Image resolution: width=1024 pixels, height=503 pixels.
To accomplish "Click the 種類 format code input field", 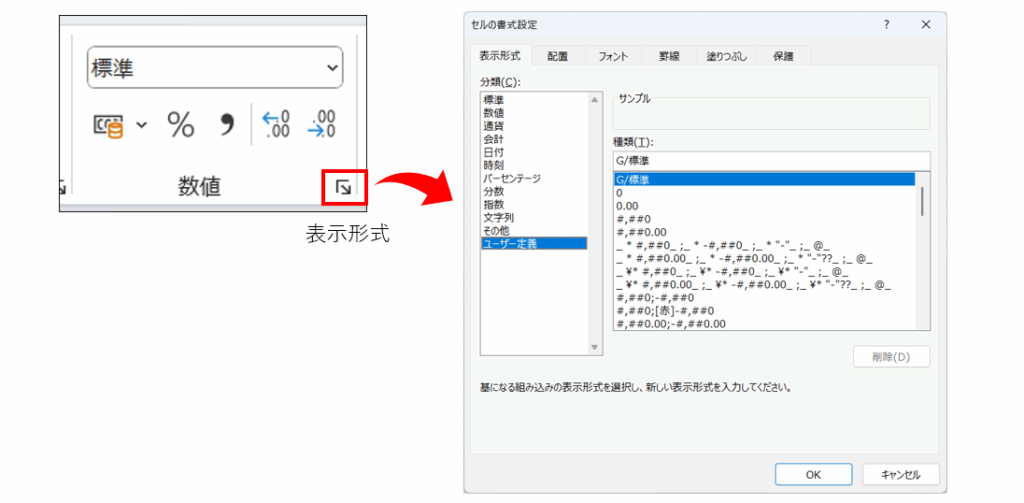I will 770,161.
